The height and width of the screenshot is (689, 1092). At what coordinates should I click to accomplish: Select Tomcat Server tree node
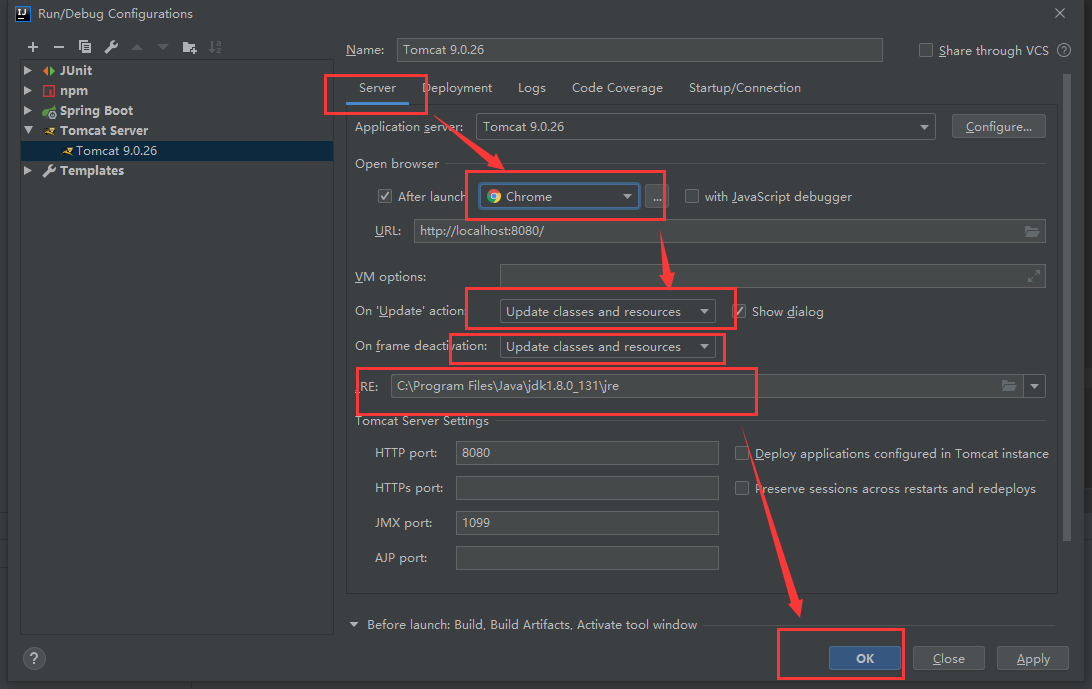coord(104,131)
